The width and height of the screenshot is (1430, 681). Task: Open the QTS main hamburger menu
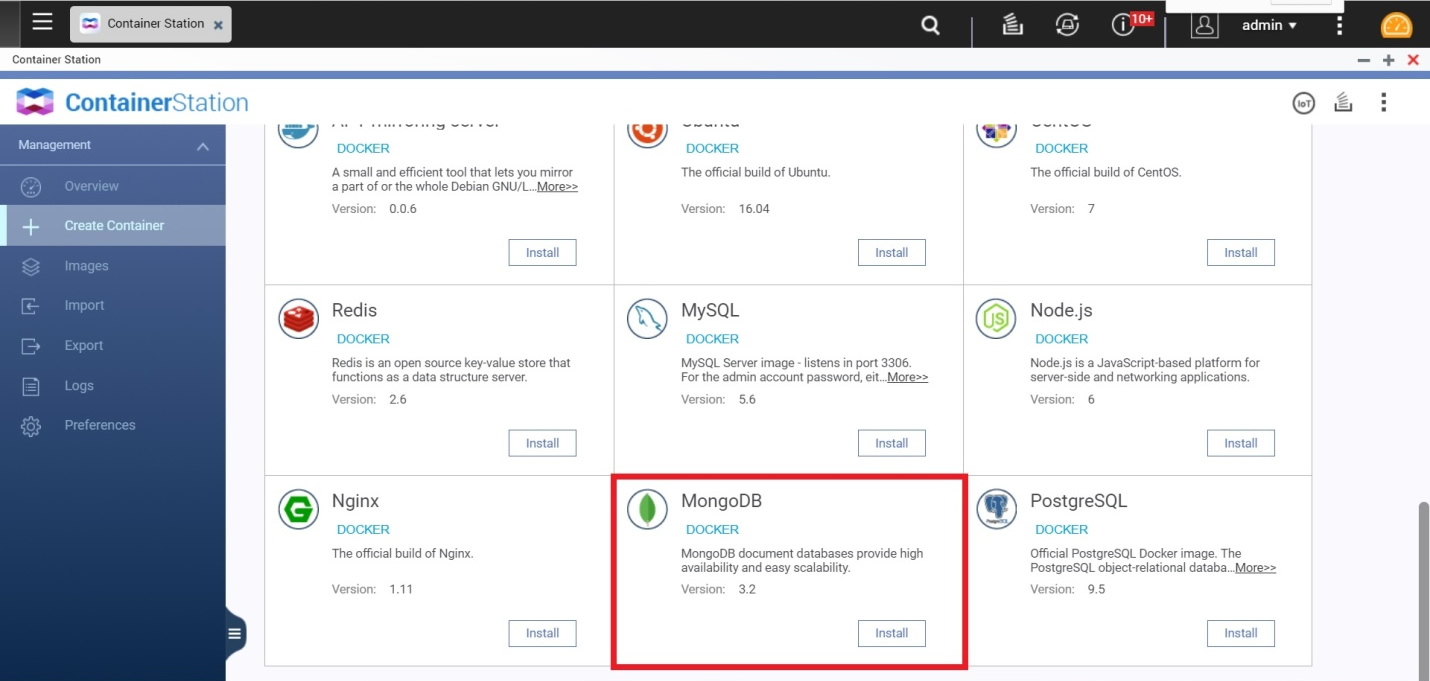point(42,22)
